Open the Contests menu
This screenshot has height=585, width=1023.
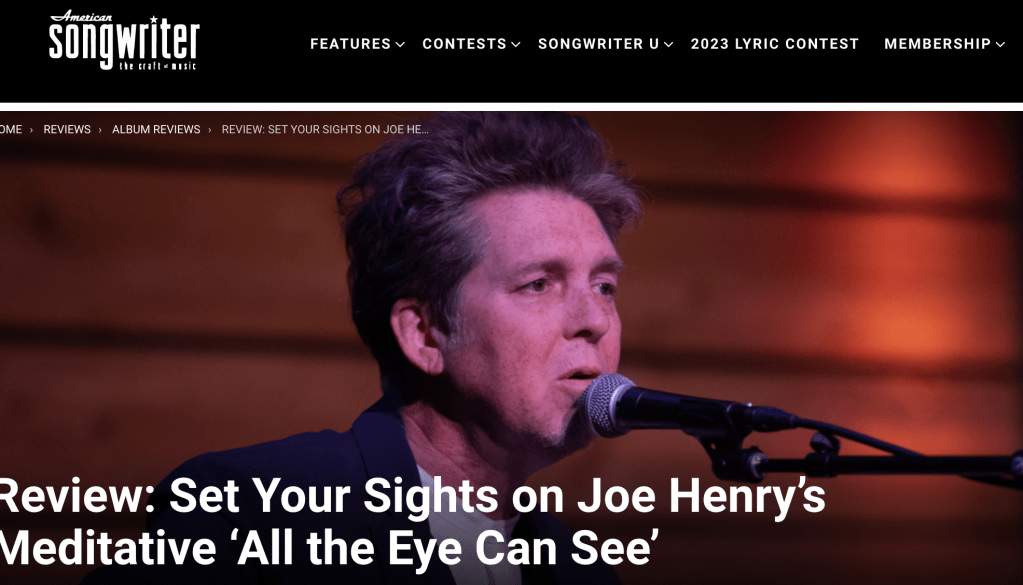pos(465,44)
